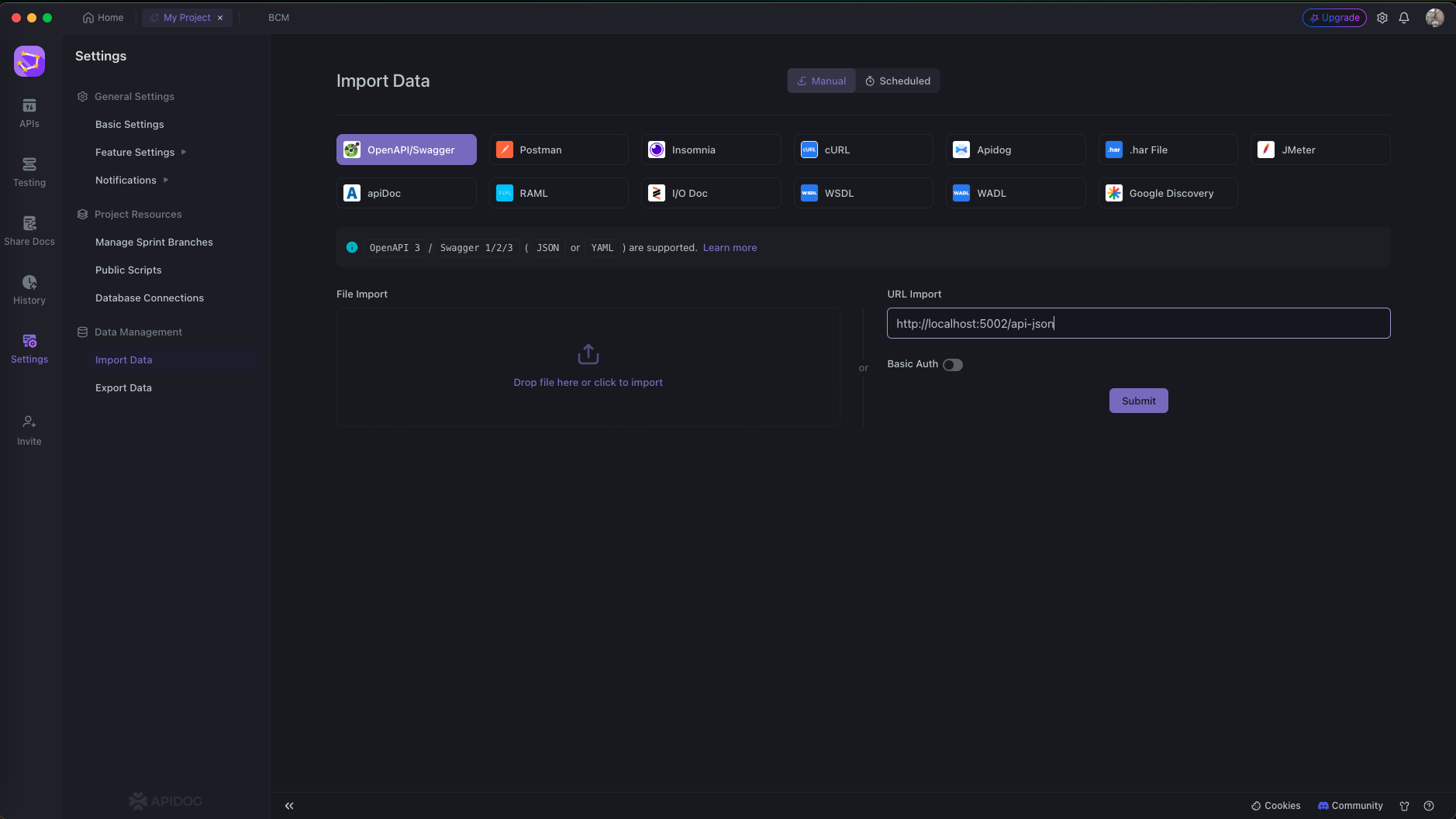Image resolution: width=1456 pixels, height=819 pixels.
Task: Select Import Data in sidebar
Action: (124, 360)
